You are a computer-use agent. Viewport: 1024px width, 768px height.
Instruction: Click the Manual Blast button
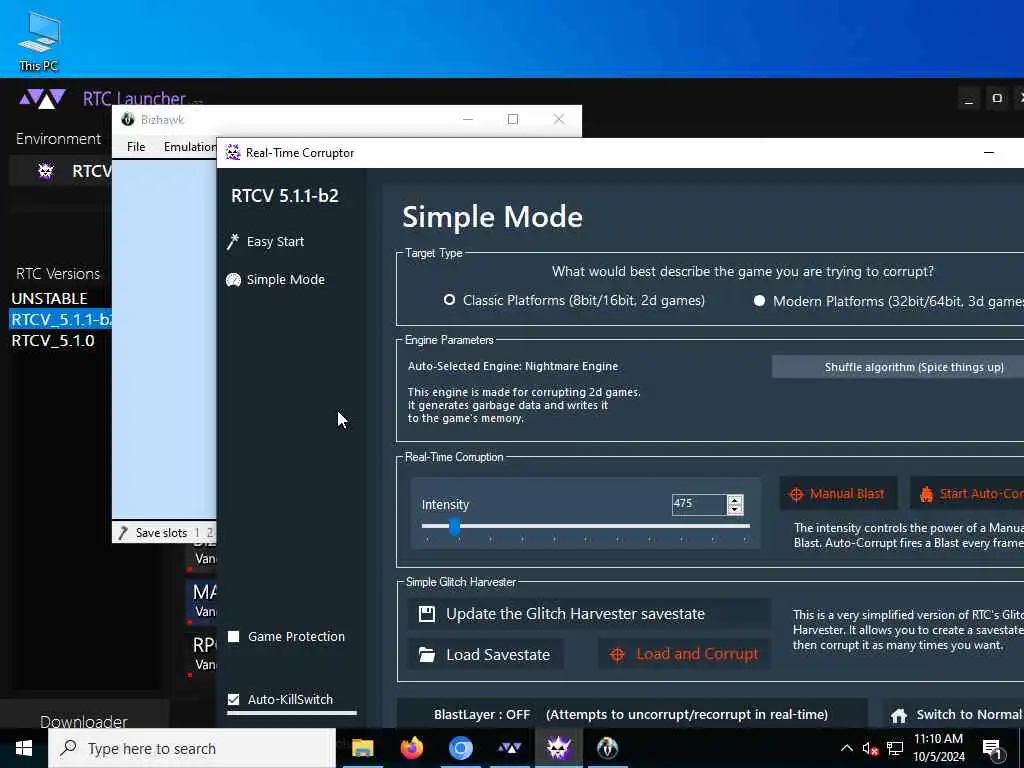839,494
